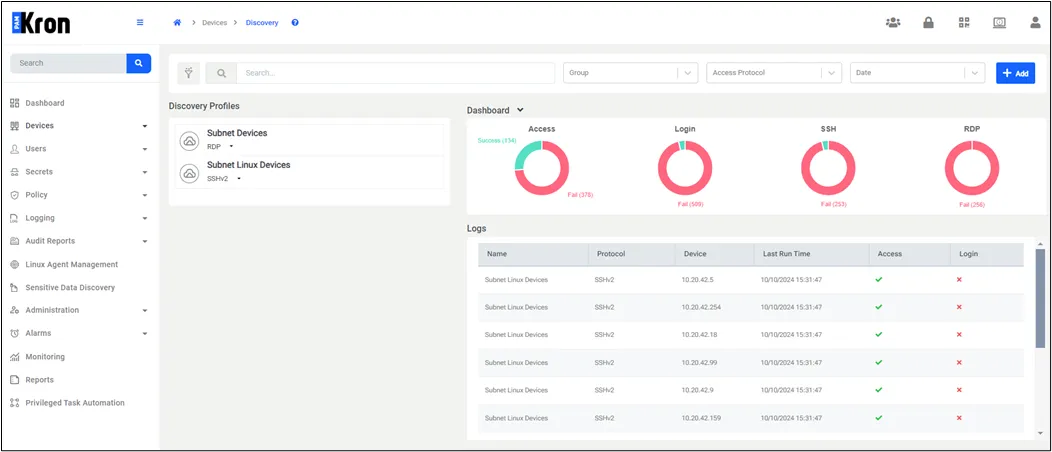Open the RDP caret under Subnet Devices
This screenshot has height=452, width=1052.
pos(231,146)
